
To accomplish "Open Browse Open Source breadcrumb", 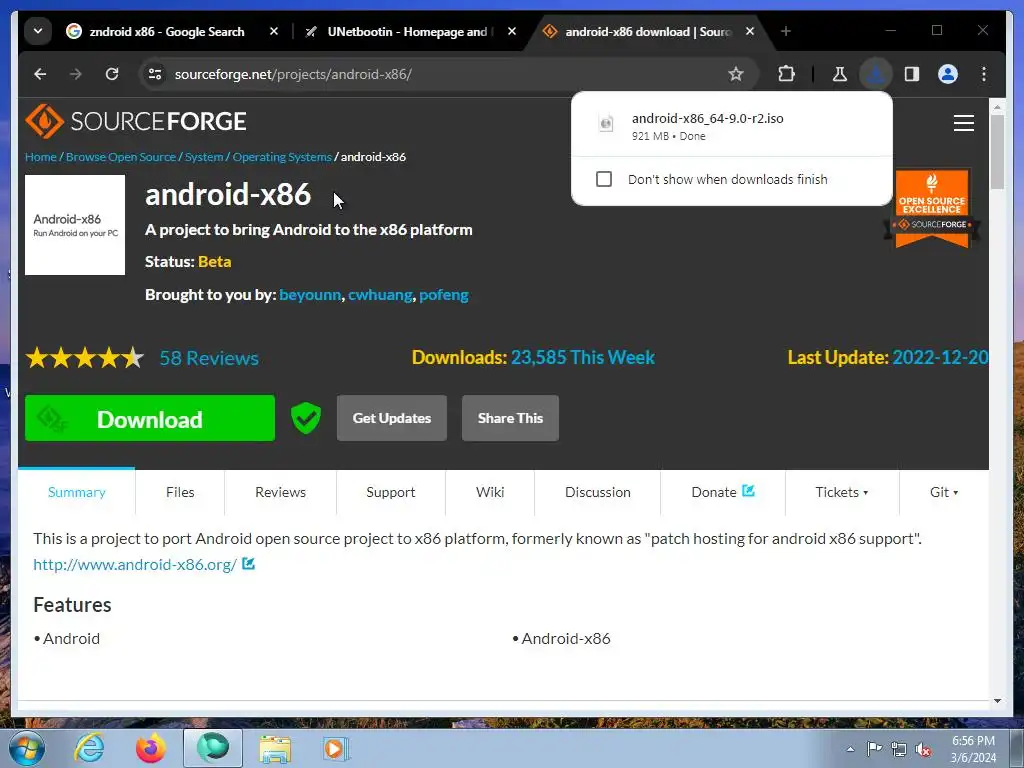I will pyautogui.click(x=121, y=157).
